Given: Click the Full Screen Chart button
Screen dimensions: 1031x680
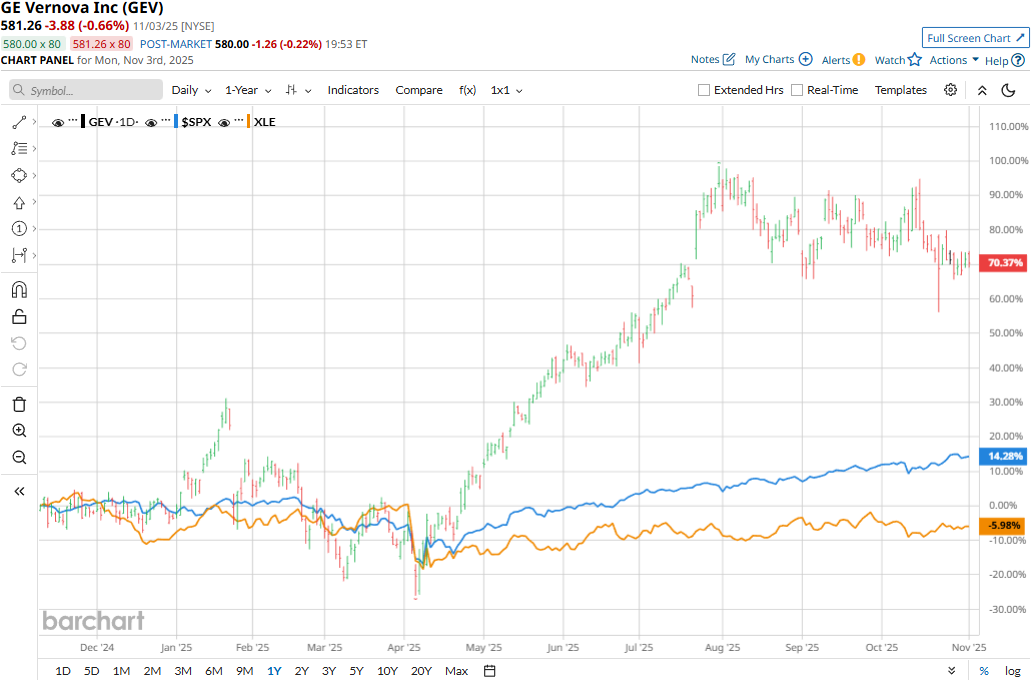Looking at the screenshot, I should click(975, 38).
